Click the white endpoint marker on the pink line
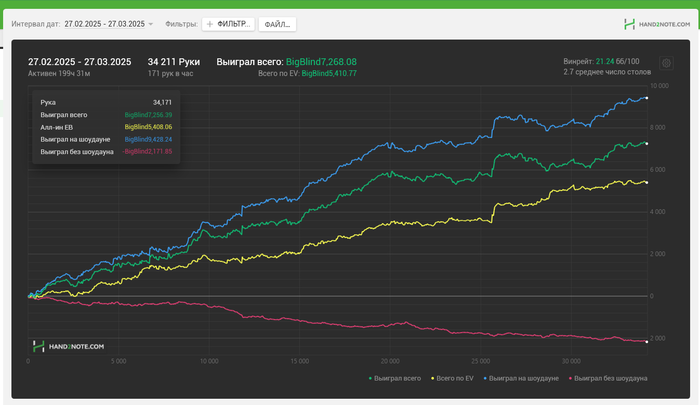 646,342
